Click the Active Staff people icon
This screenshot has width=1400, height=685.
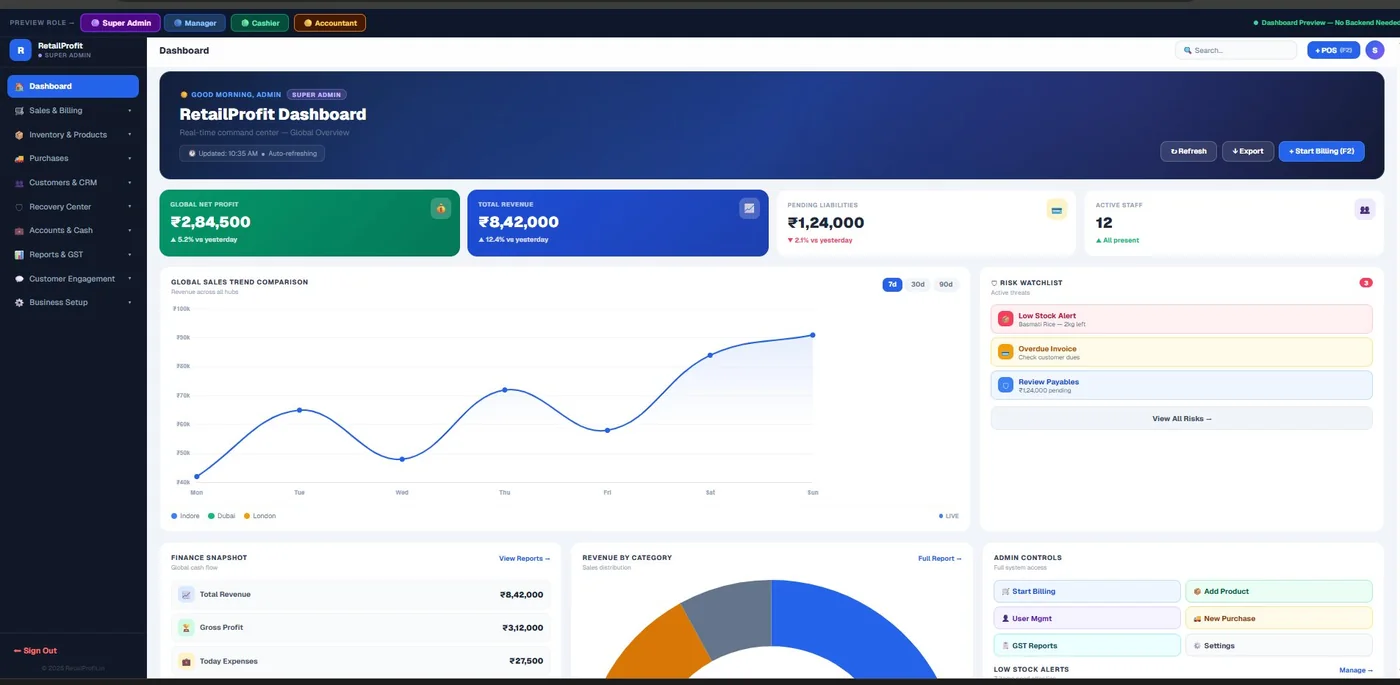[1364, 209]
